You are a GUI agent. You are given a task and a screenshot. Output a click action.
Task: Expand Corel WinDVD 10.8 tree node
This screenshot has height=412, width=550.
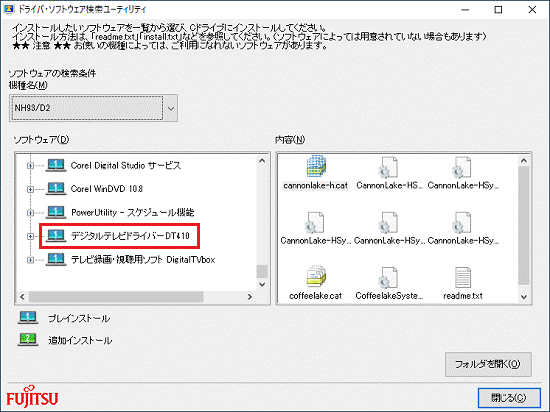[30, 189]
